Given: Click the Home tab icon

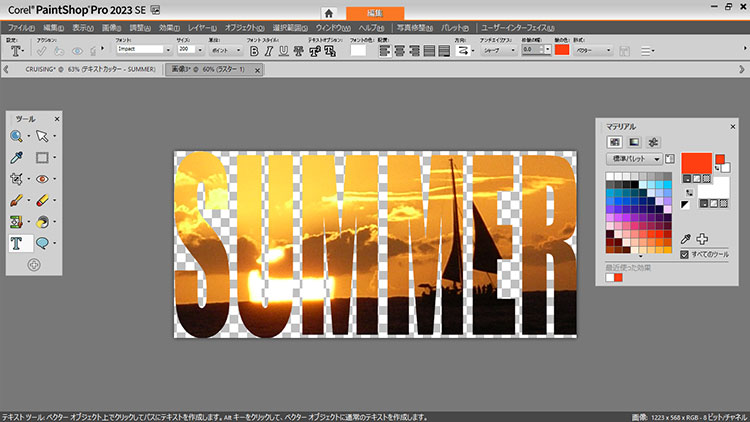Looking at the screenshot, I should click(328, 12).
